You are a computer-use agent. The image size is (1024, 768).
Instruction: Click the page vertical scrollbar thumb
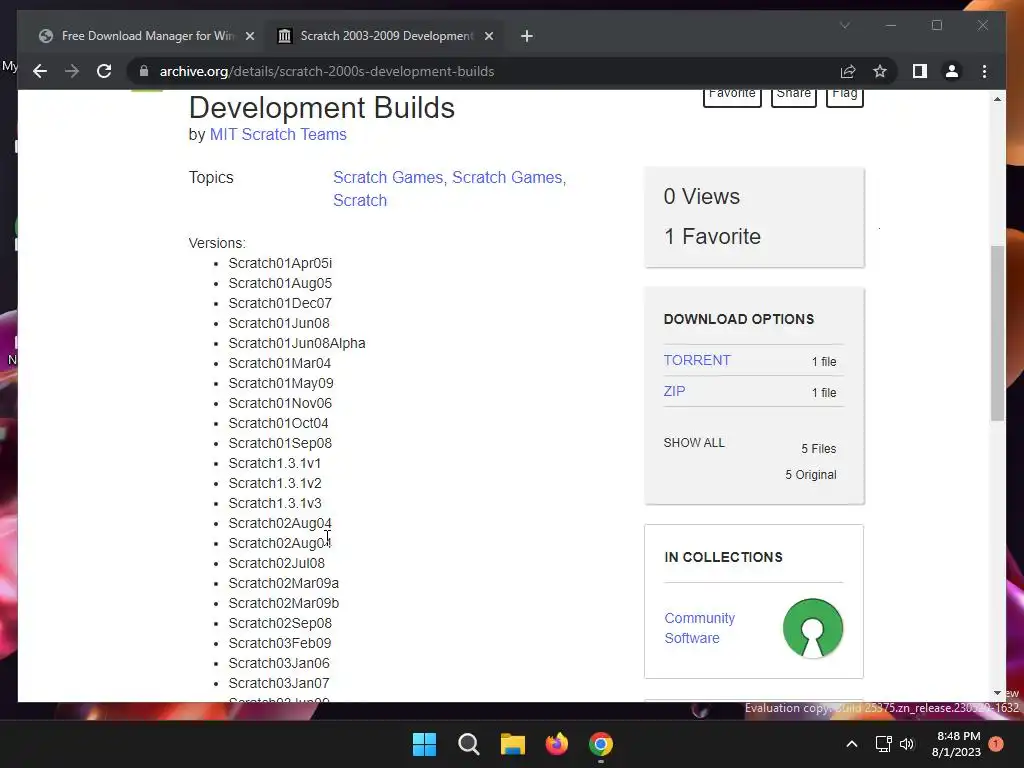tap(997, 333)
